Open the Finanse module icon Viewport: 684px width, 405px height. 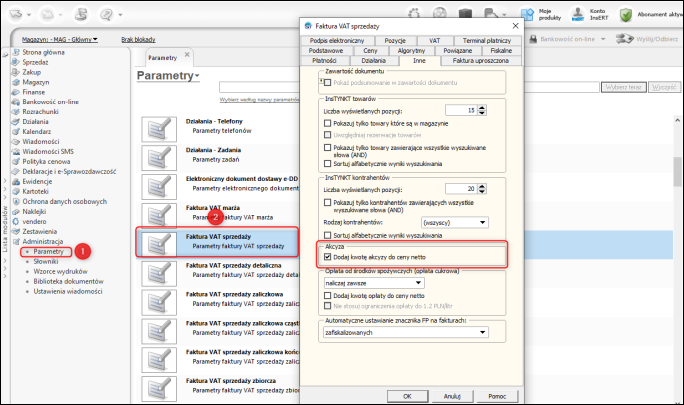pos(16,92)
